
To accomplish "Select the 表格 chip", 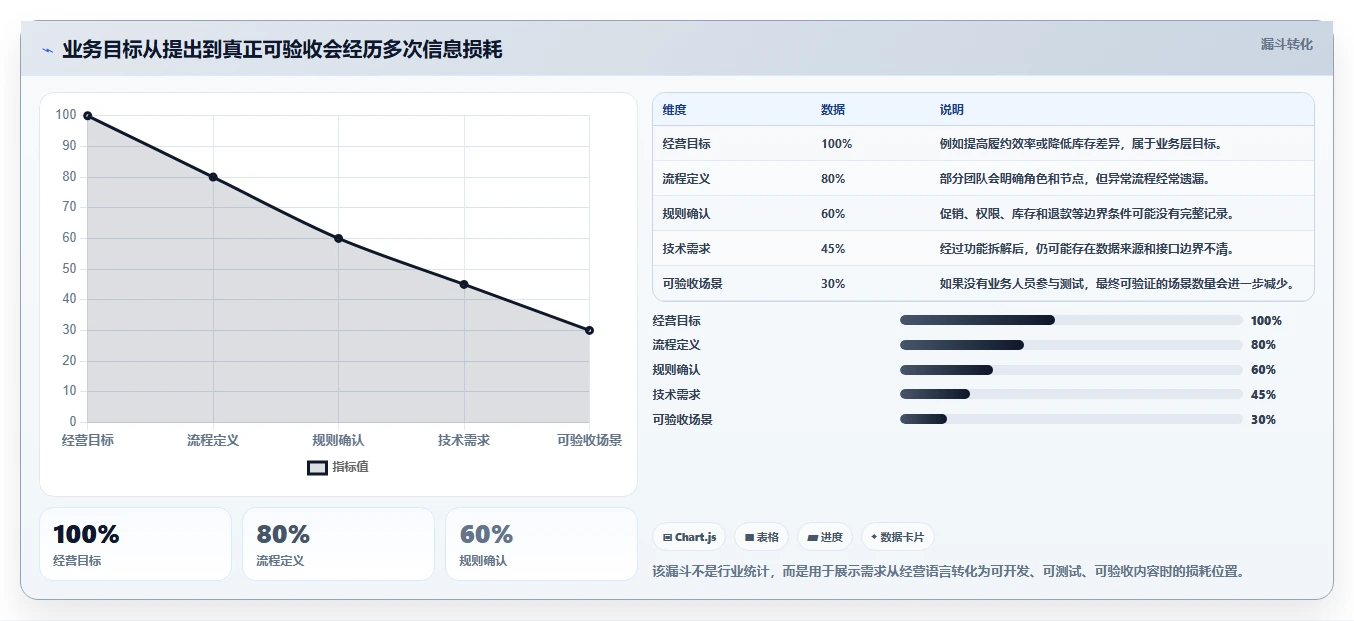I will point(761,537).
